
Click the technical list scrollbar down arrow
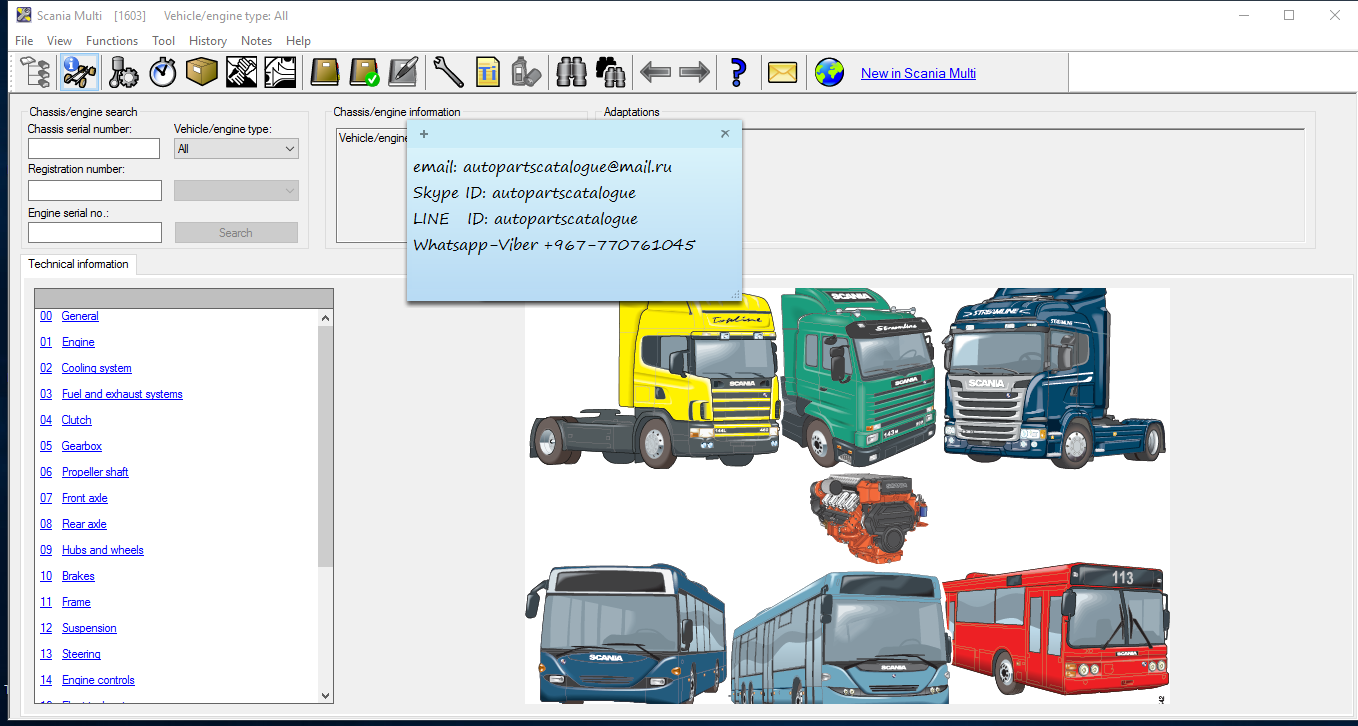pos(326,695)
